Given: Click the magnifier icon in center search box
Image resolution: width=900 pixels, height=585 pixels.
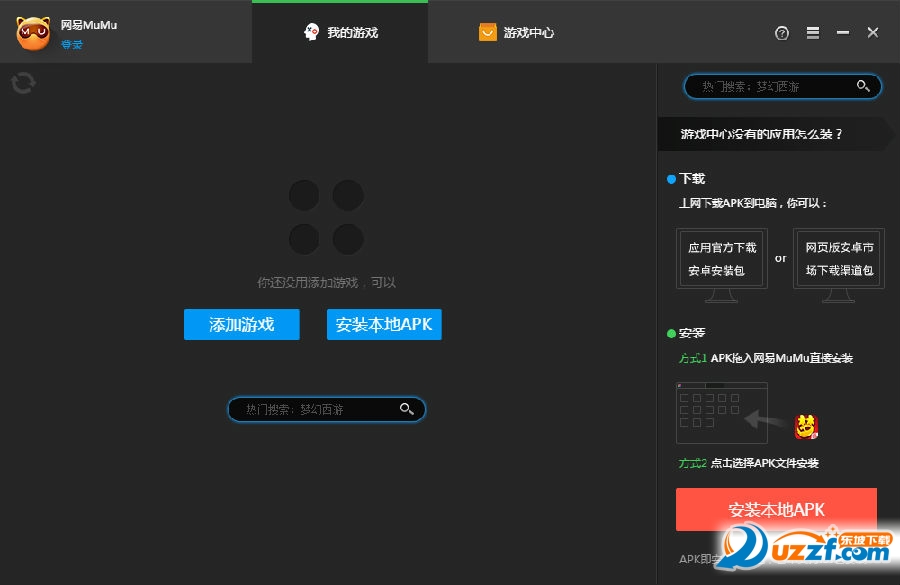Looking at the screenshot, I should tap(407, 409).
